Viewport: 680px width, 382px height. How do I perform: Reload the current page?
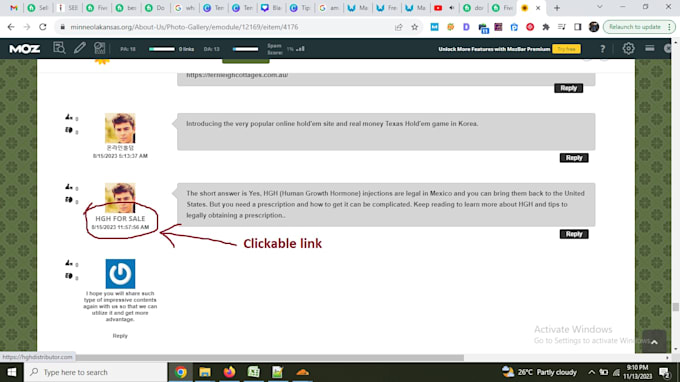pos(42,27)
